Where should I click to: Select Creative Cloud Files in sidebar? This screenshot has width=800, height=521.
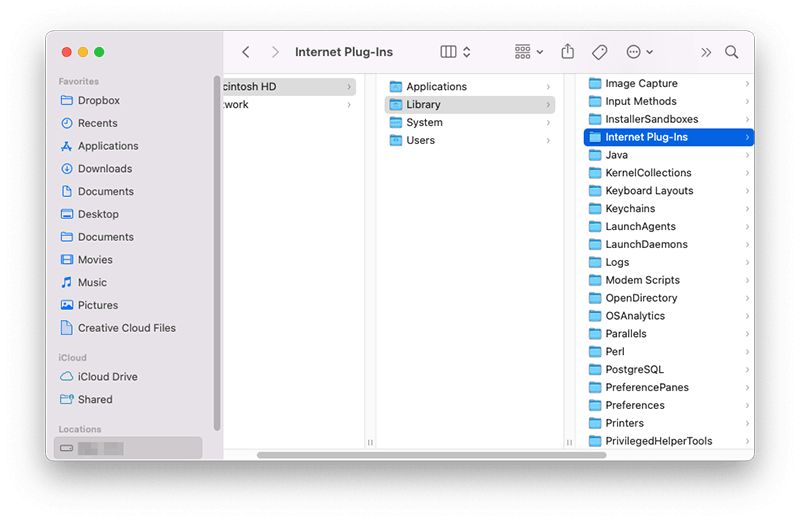click(126, 328)
